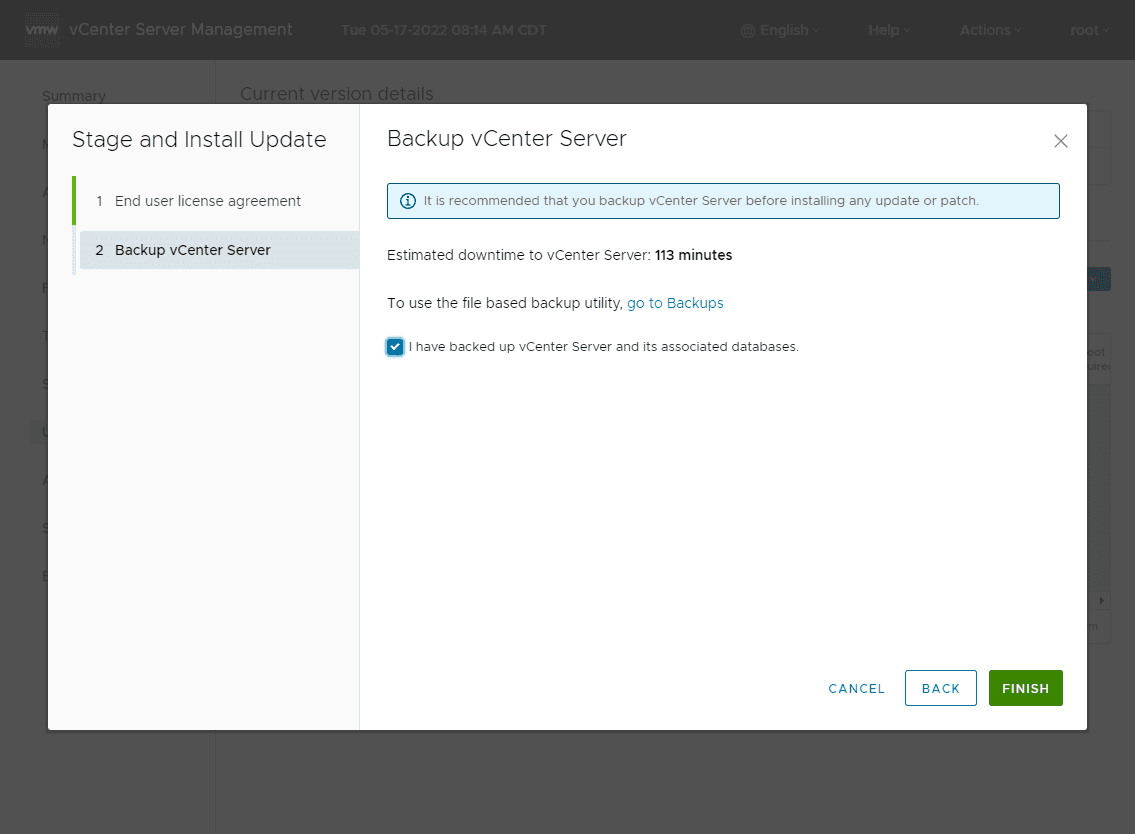Viewport: 1135px width, 834px height.
Task: Click the info icon in the recommendation banner
Action: pyautogui.click(x=408, y=201)
